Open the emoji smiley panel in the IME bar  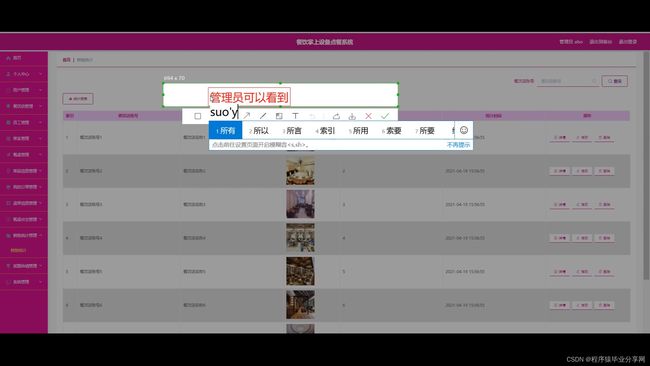464,130
